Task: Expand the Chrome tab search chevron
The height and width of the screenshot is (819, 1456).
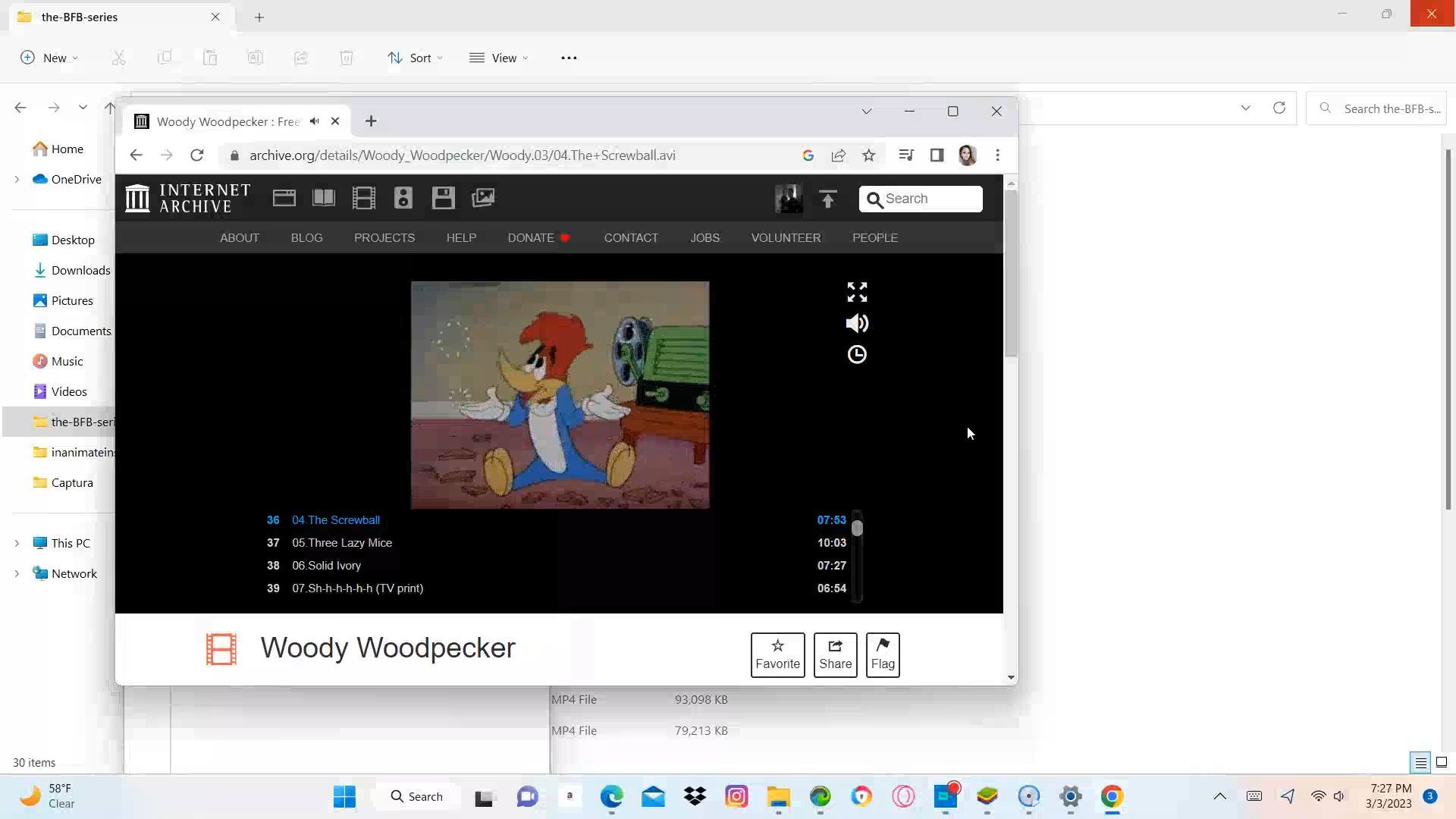Action: (x=867, y=111)
